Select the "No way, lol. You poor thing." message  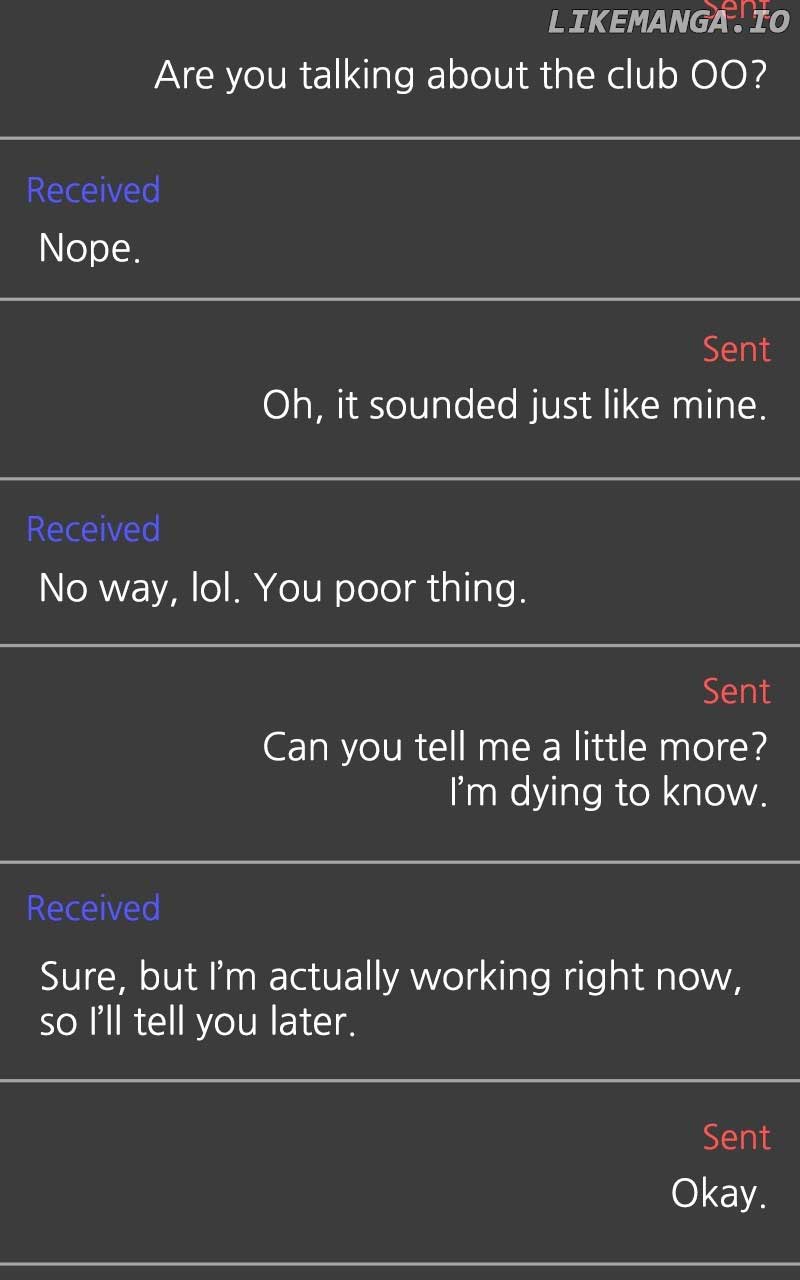(282, 588)
